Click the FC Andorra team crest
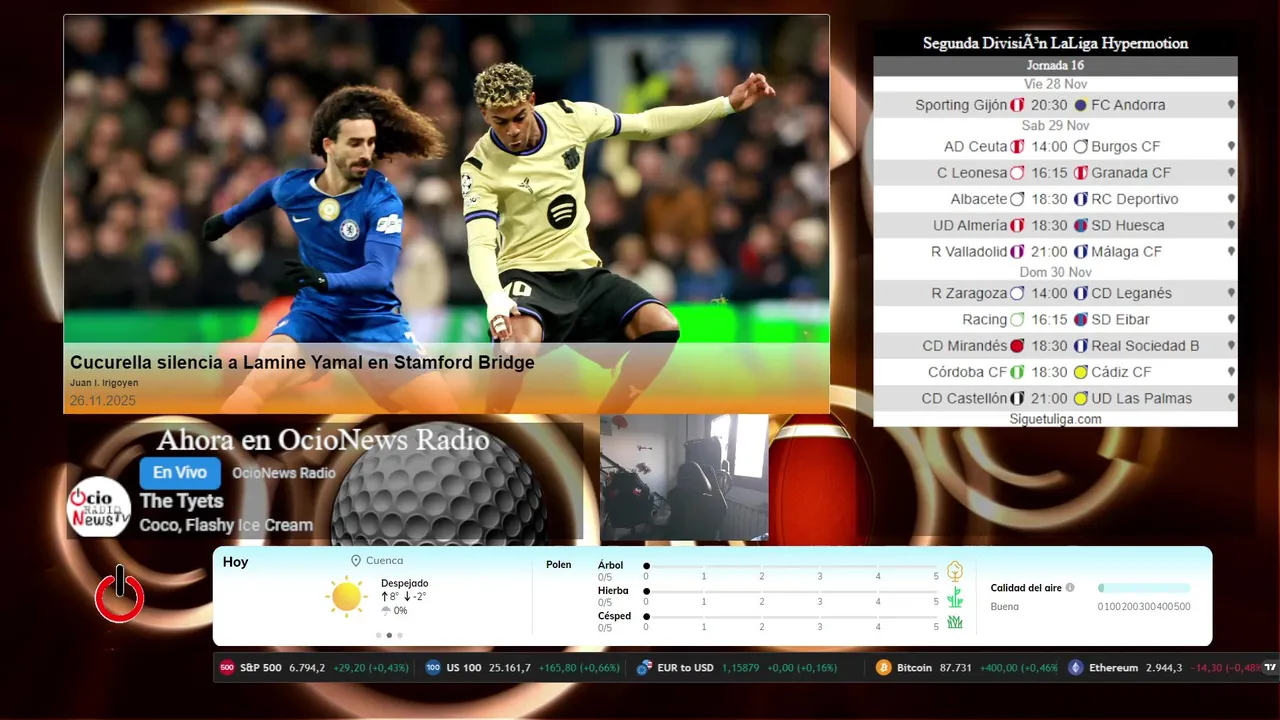The height and width of the screenshot is (720, 1280). 1080,105
